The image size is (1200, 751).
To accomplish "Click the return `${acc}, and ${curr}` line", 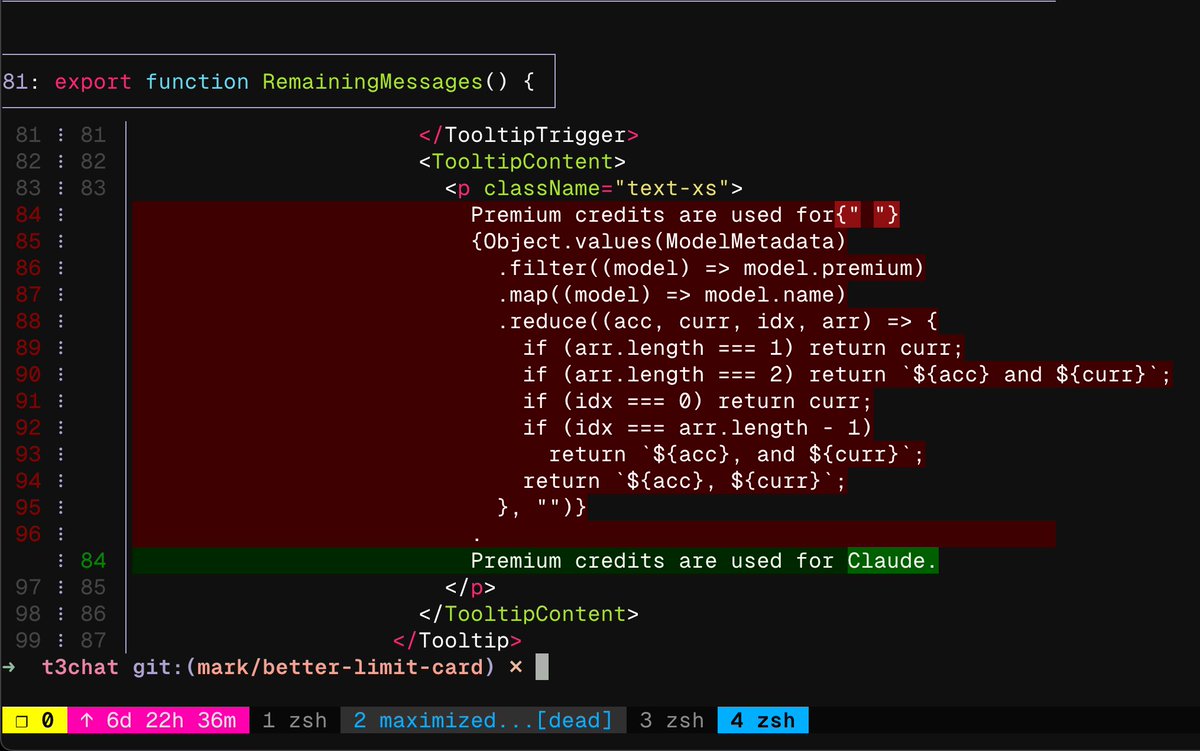I will 737,455.
